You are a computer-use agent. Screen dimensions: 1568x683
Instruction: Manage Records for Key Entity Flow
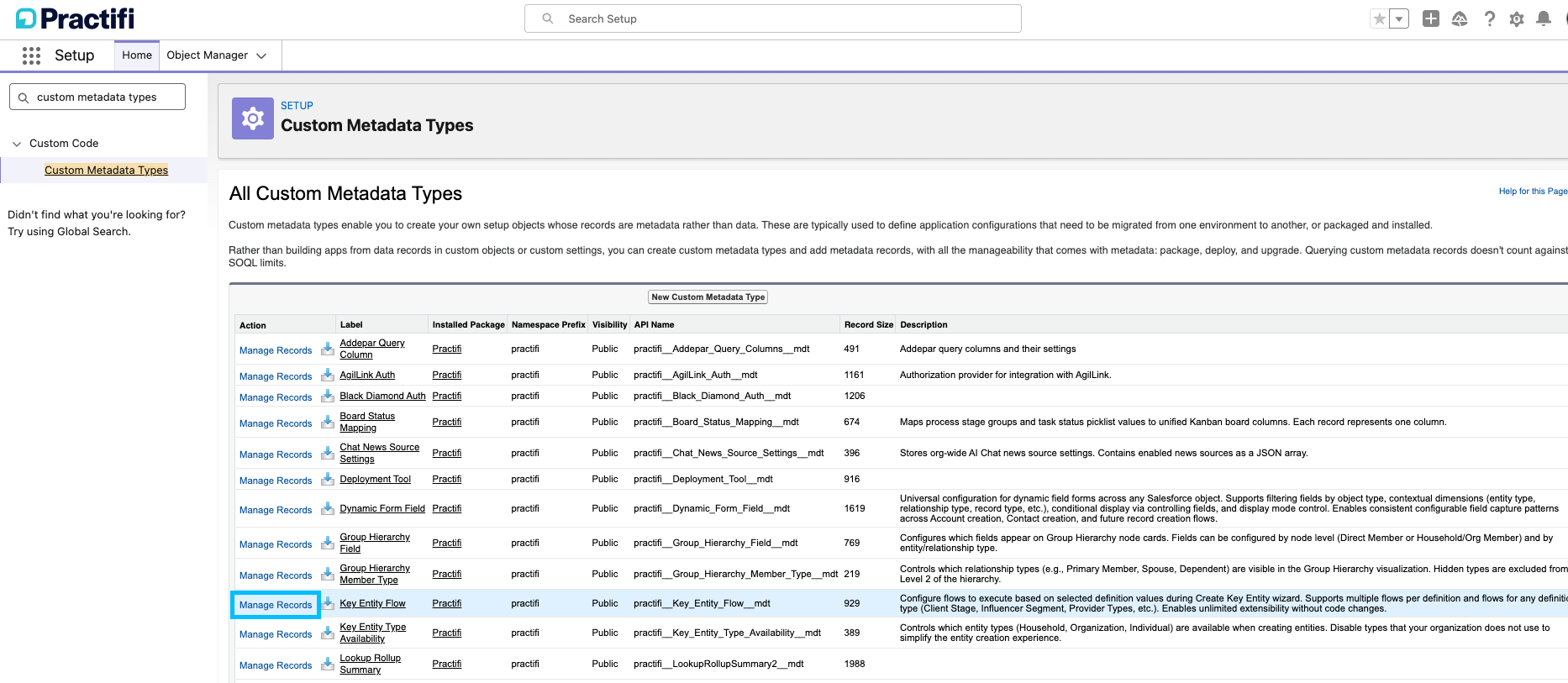[276, 605]
